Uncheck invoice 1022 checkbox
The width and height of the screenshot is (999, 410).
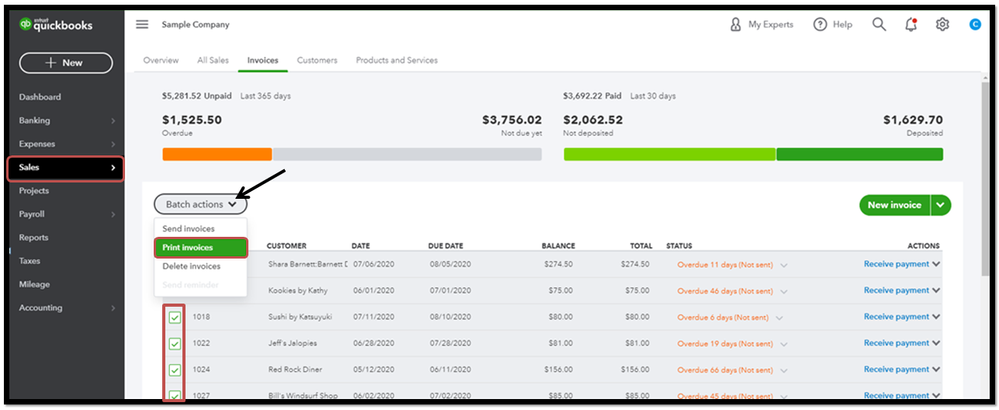(175, 343)
